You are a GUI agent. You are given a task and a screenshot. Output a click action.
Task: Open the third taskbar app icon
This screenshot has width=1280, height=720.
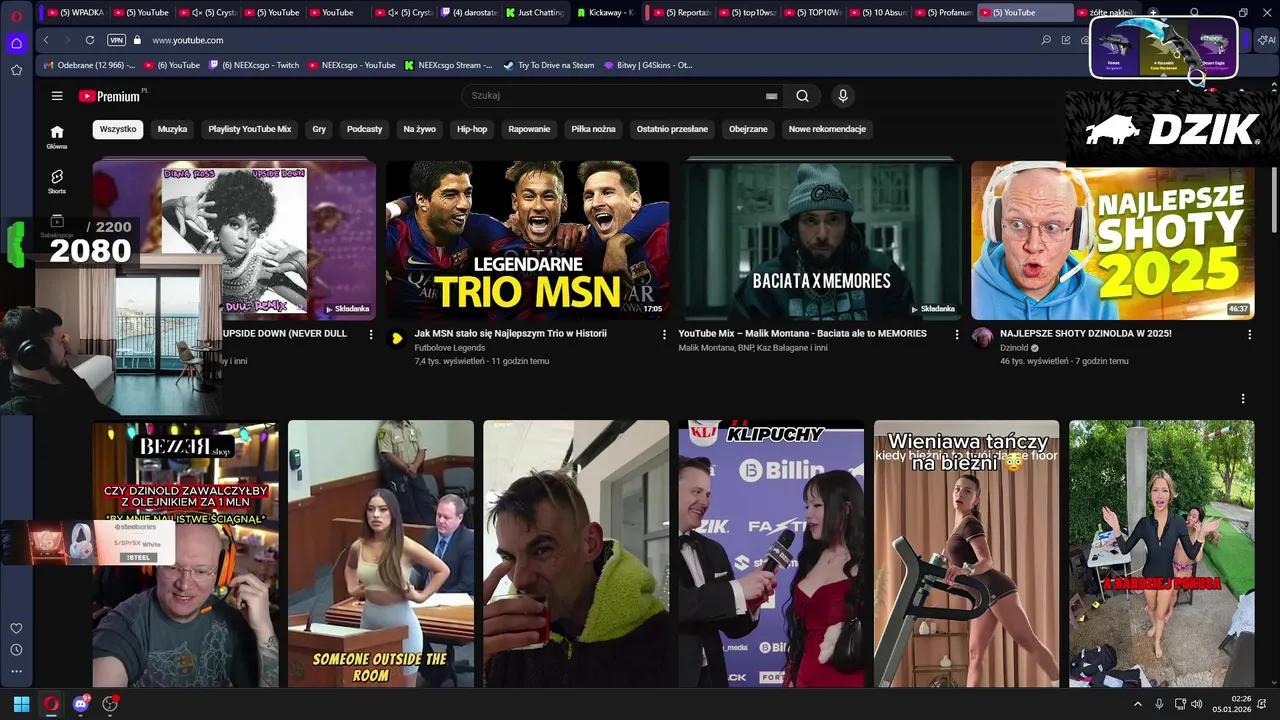click(x=110, y=704)
